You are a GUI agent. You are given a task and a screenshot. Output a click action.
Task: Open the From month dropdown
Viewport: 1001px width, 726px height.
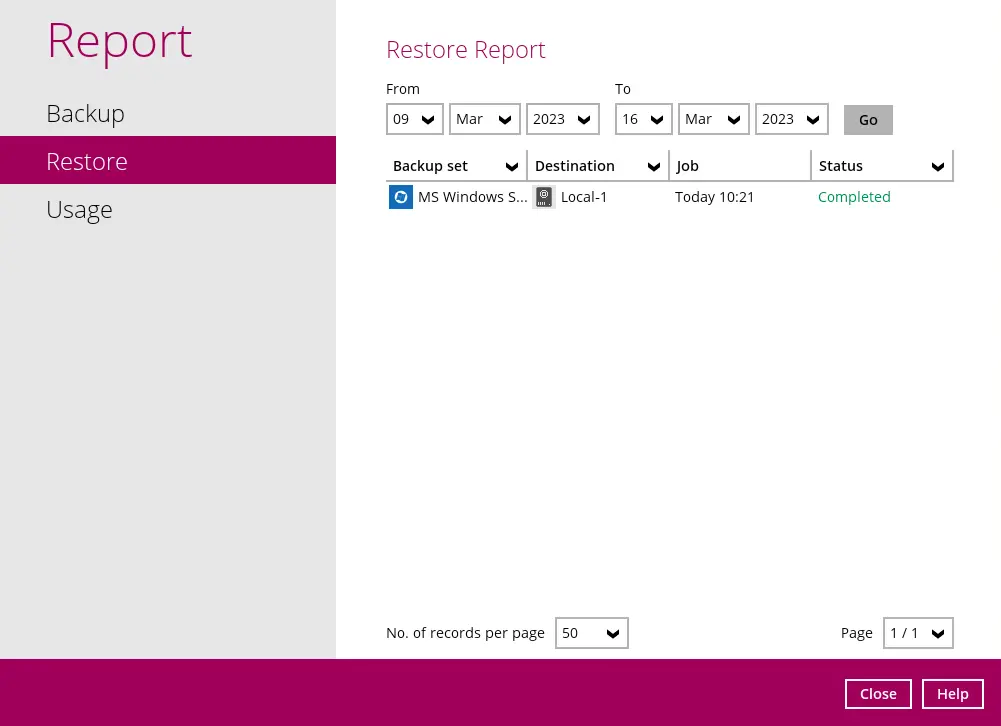[485, 119]
